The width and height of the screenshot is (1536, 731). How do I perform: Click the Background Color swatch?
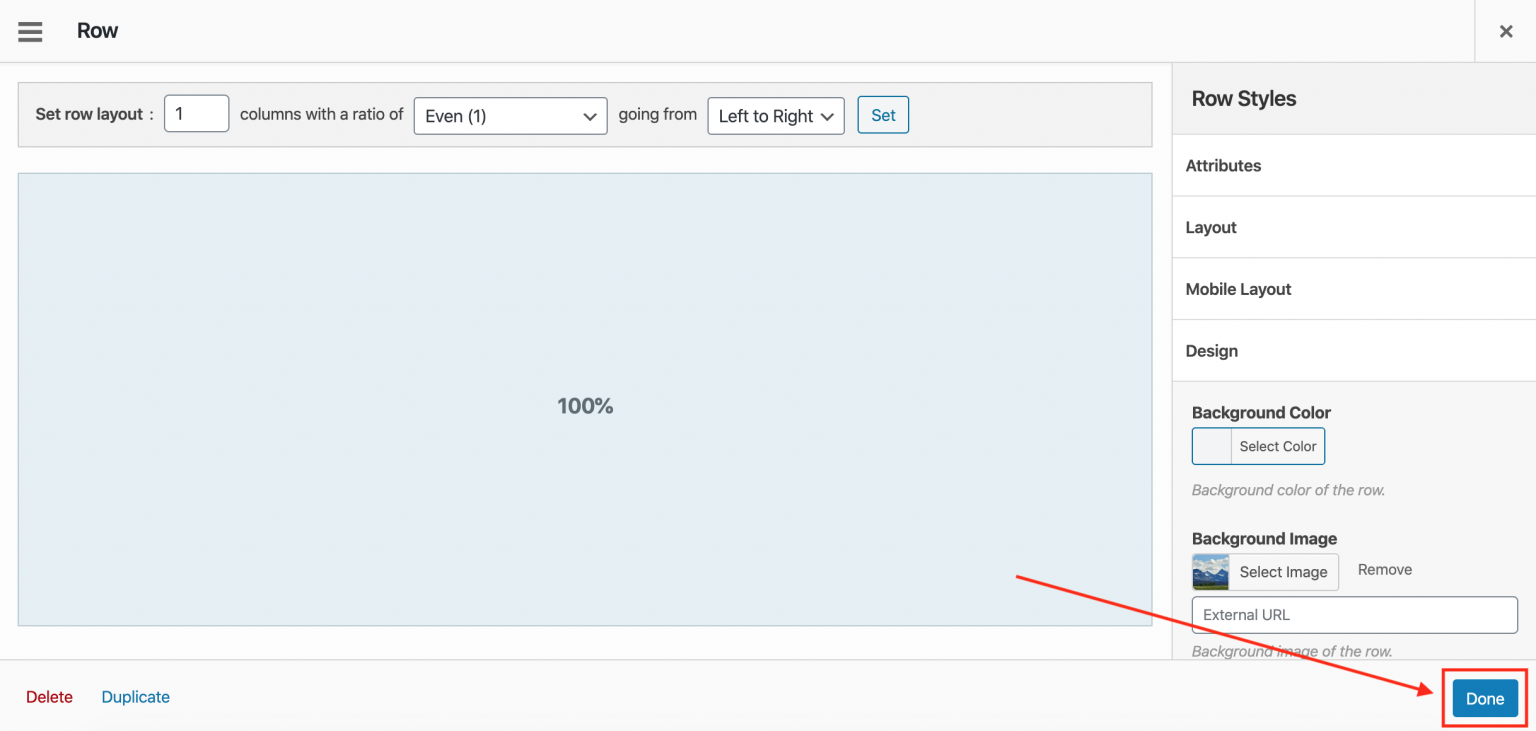(x=1212, y=446)
